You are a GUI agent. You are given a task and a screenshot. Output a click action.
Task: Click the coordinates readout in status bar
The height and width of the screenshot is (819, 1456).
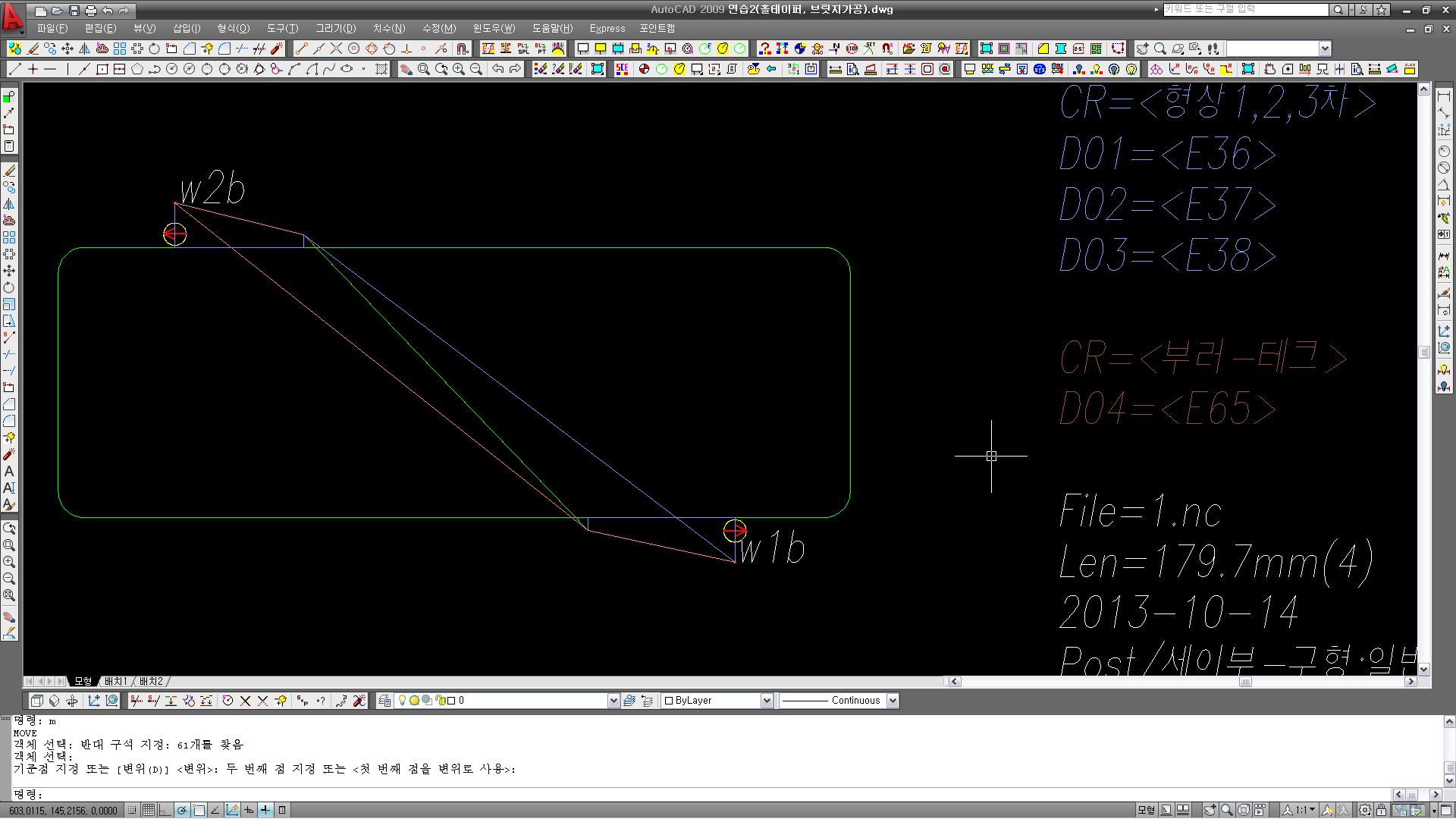click(62, 810)
